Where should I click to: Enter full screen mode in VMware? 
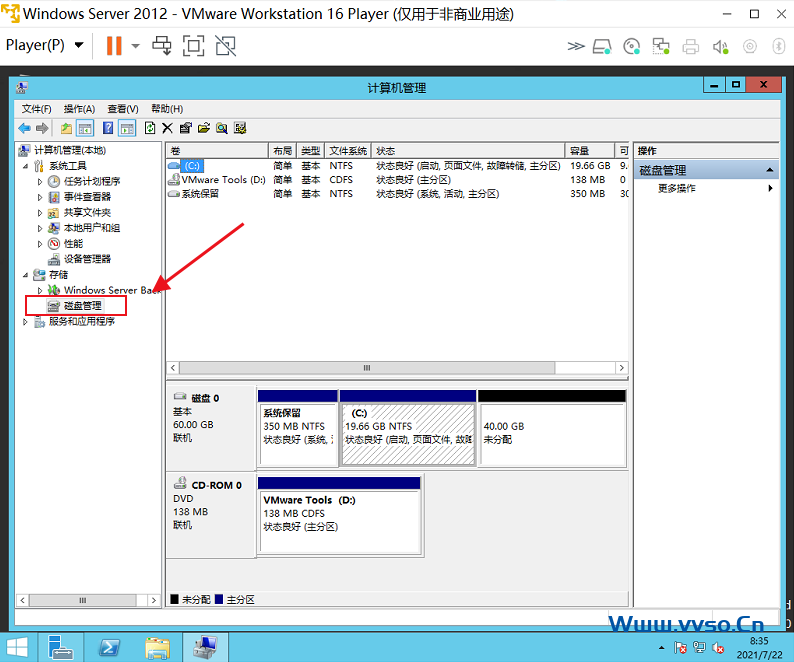[x=193, y=46]
